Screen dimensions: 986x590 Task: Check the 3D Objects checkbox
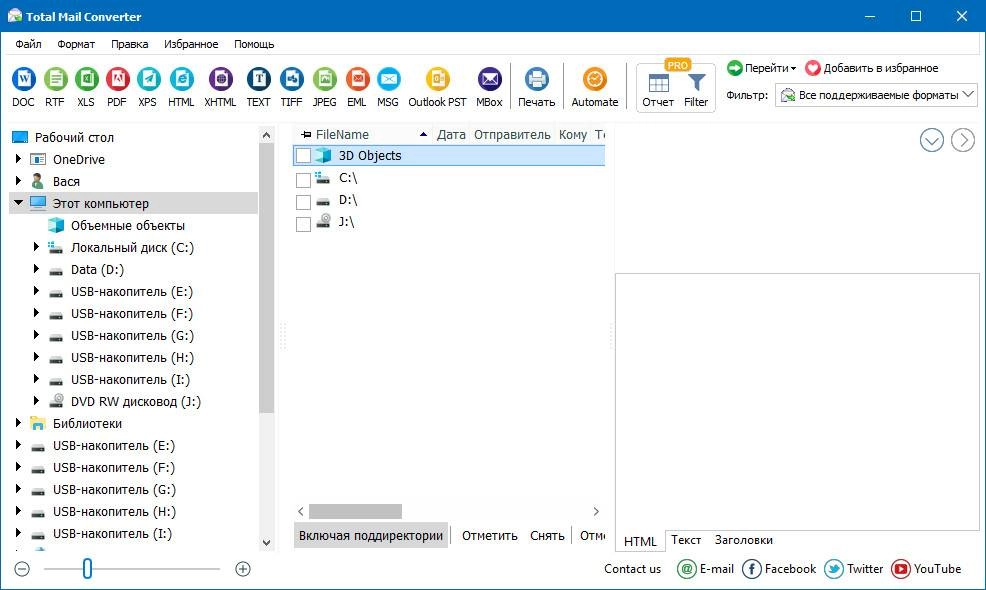303,155
